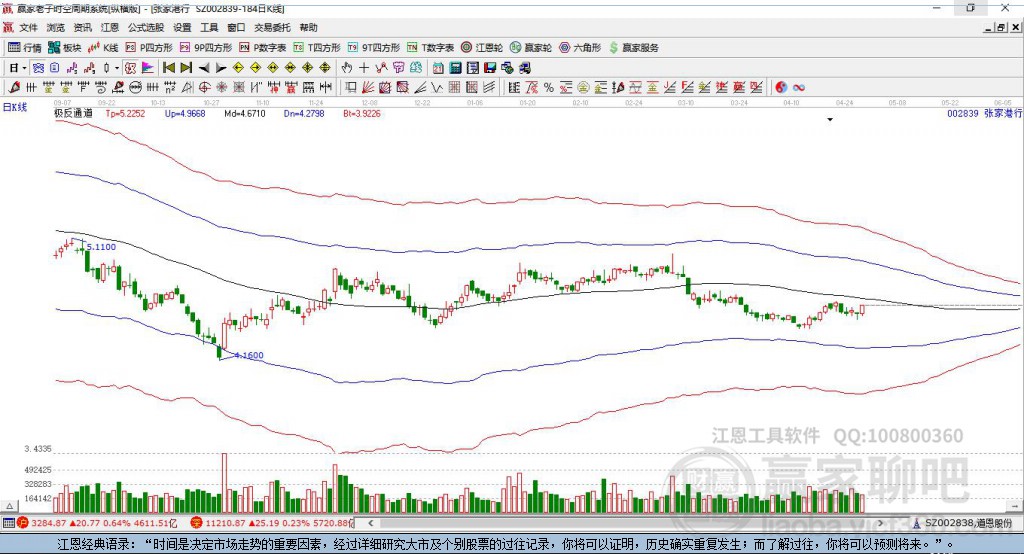Open the 交易委托 menu

click(272, 27)
